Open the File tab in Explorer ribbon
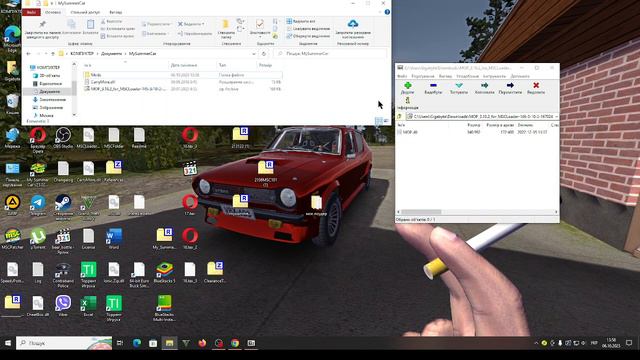Screen dimensions: 640x360 31,12
